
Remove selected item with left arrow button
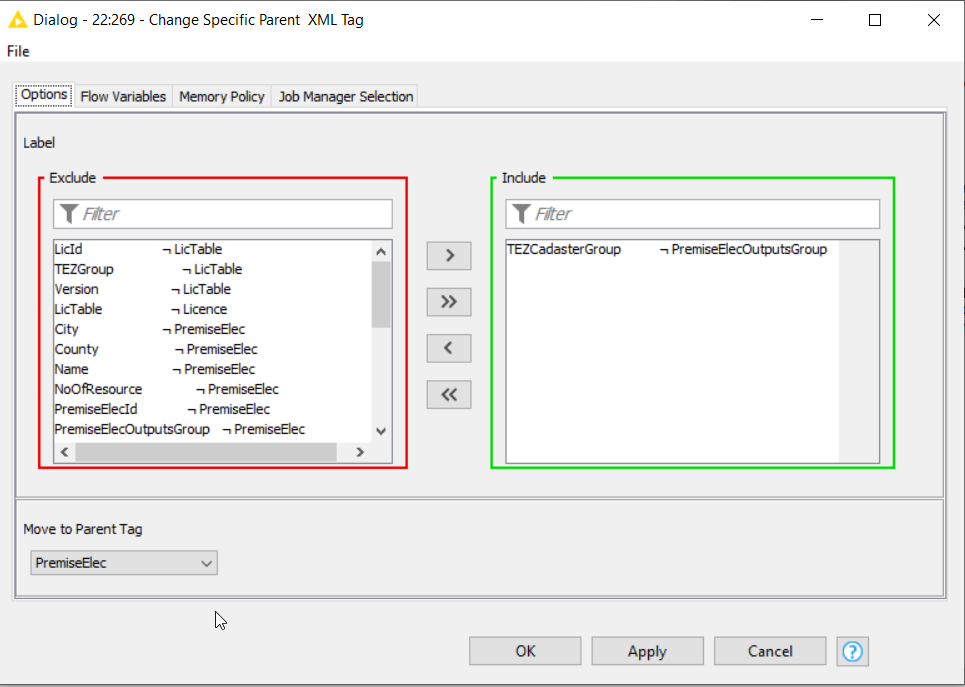point(448,348)
